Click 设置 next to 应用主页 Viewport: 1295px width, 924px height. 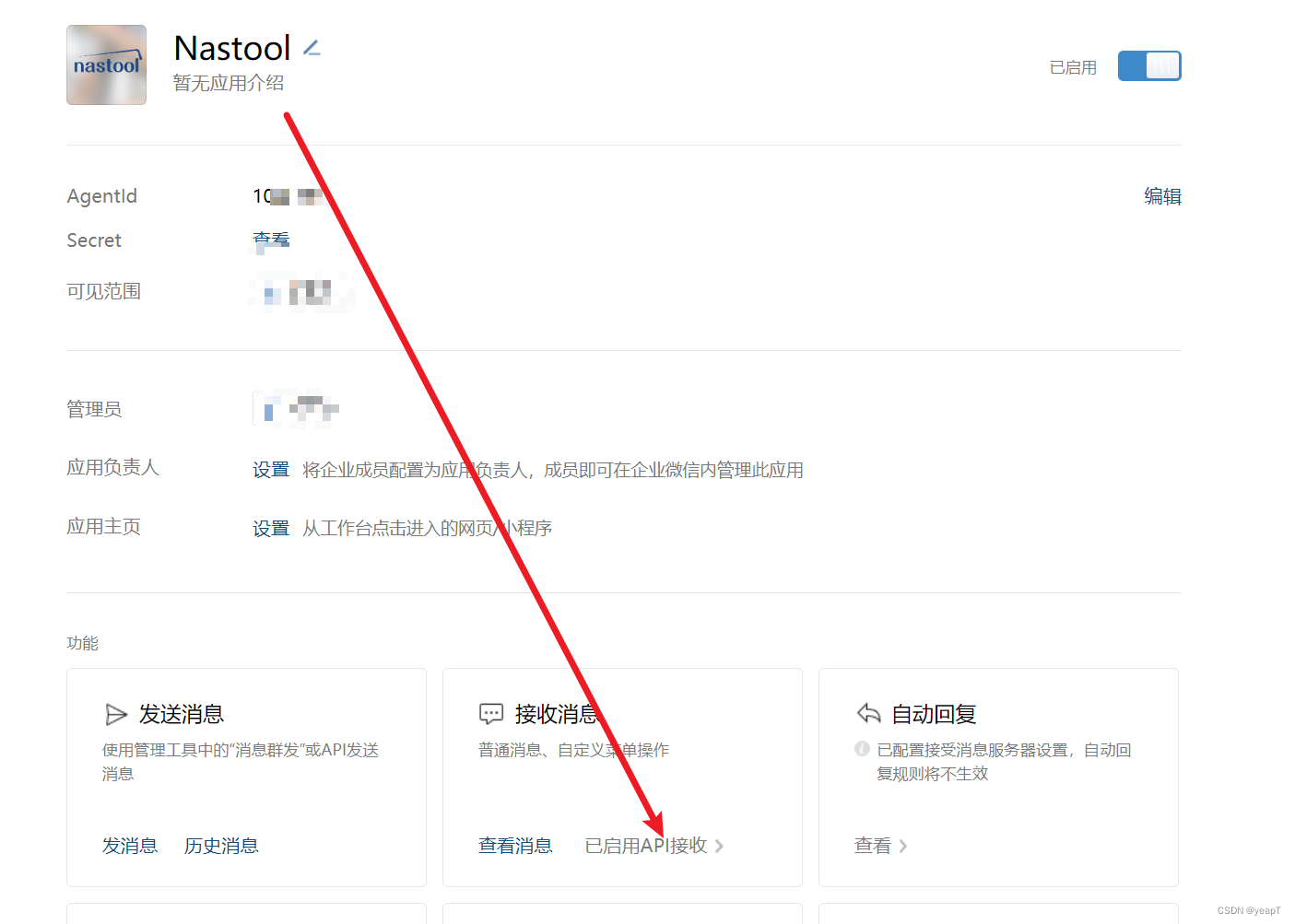point(271,528)
